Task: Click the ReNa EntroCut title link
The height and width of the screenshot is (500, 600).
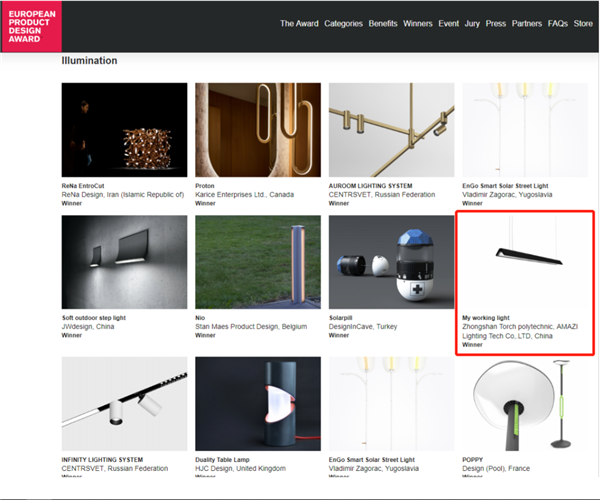Action: click(83, 186)
